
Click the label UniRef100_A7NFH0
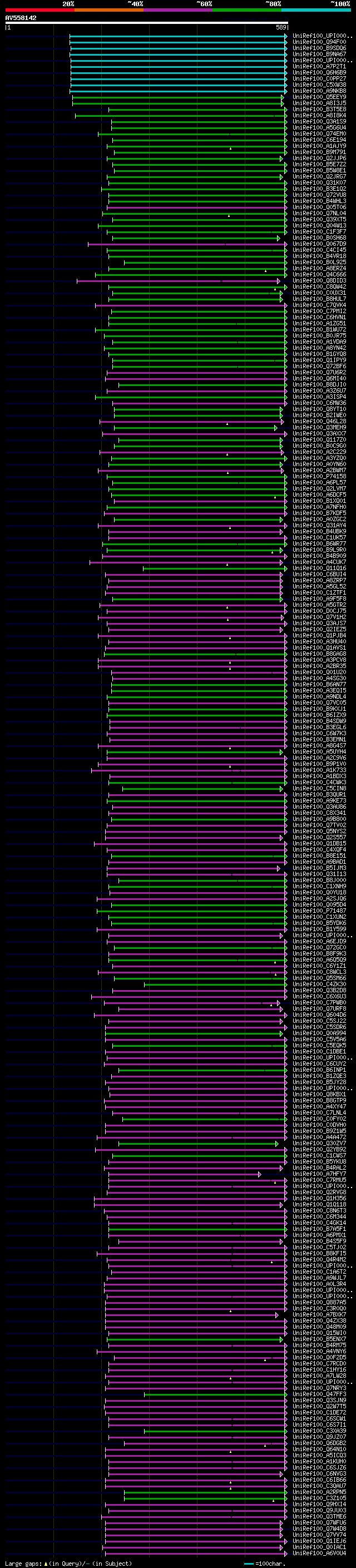pos(319,507)
